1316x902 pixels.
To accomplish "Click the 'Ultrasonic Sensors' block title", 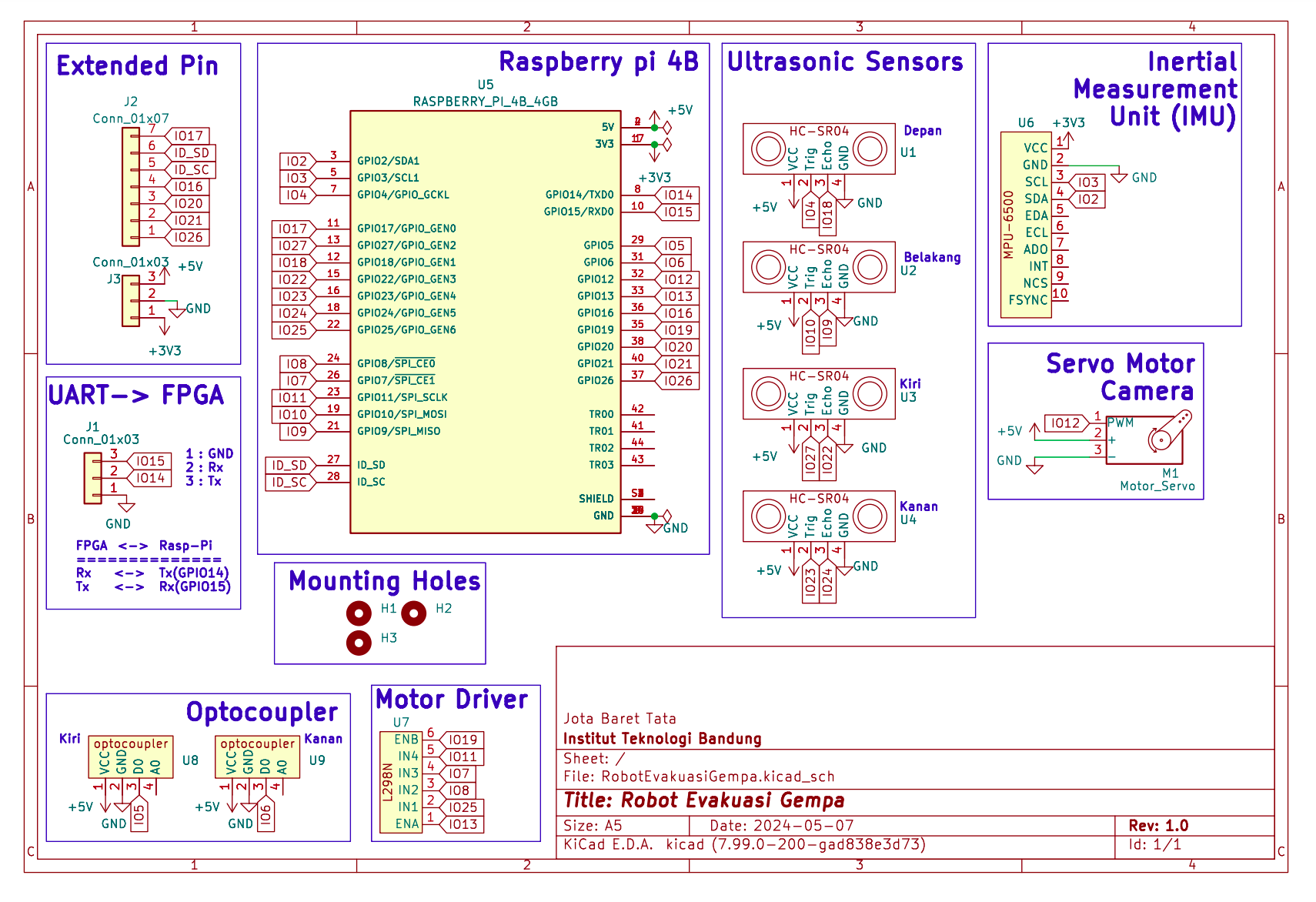I will pyautogui.click(x=845, y=62).
